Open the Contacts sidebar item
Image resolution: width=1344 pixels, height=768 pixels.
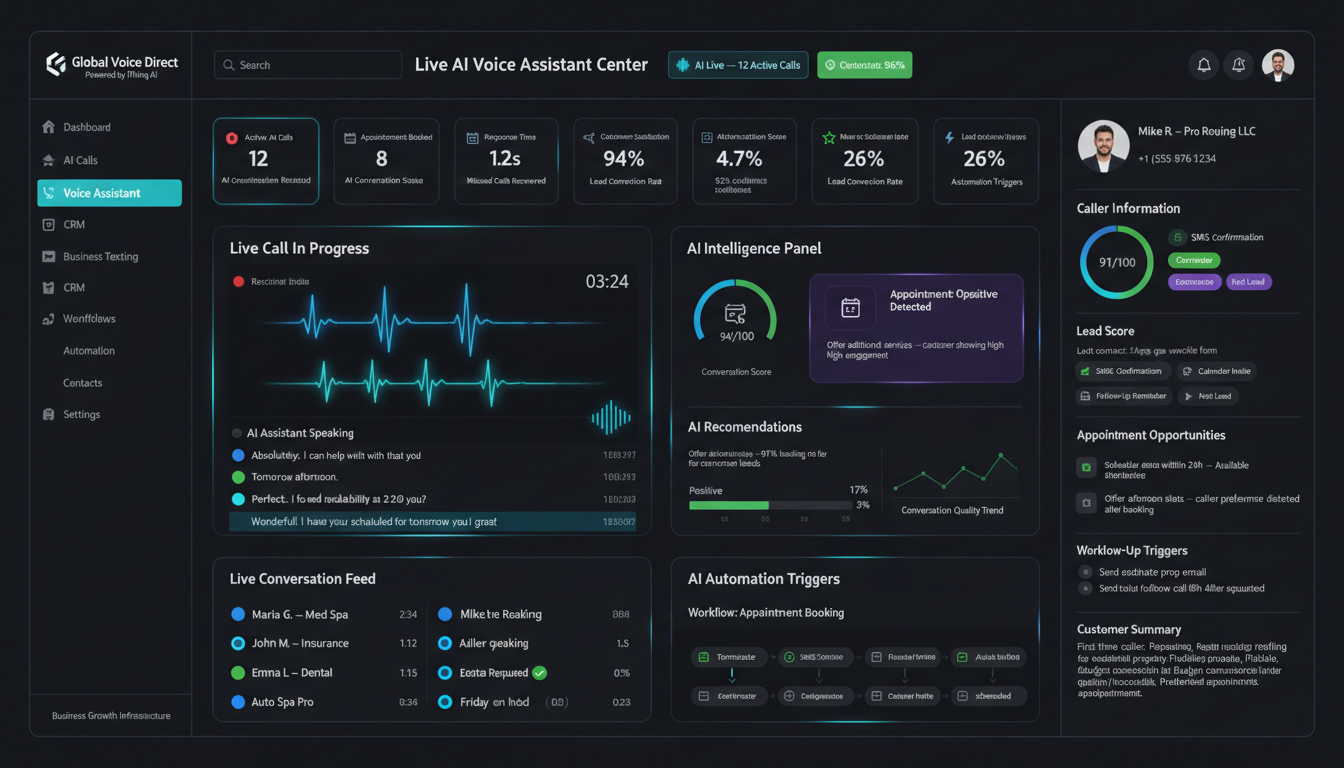83,383
